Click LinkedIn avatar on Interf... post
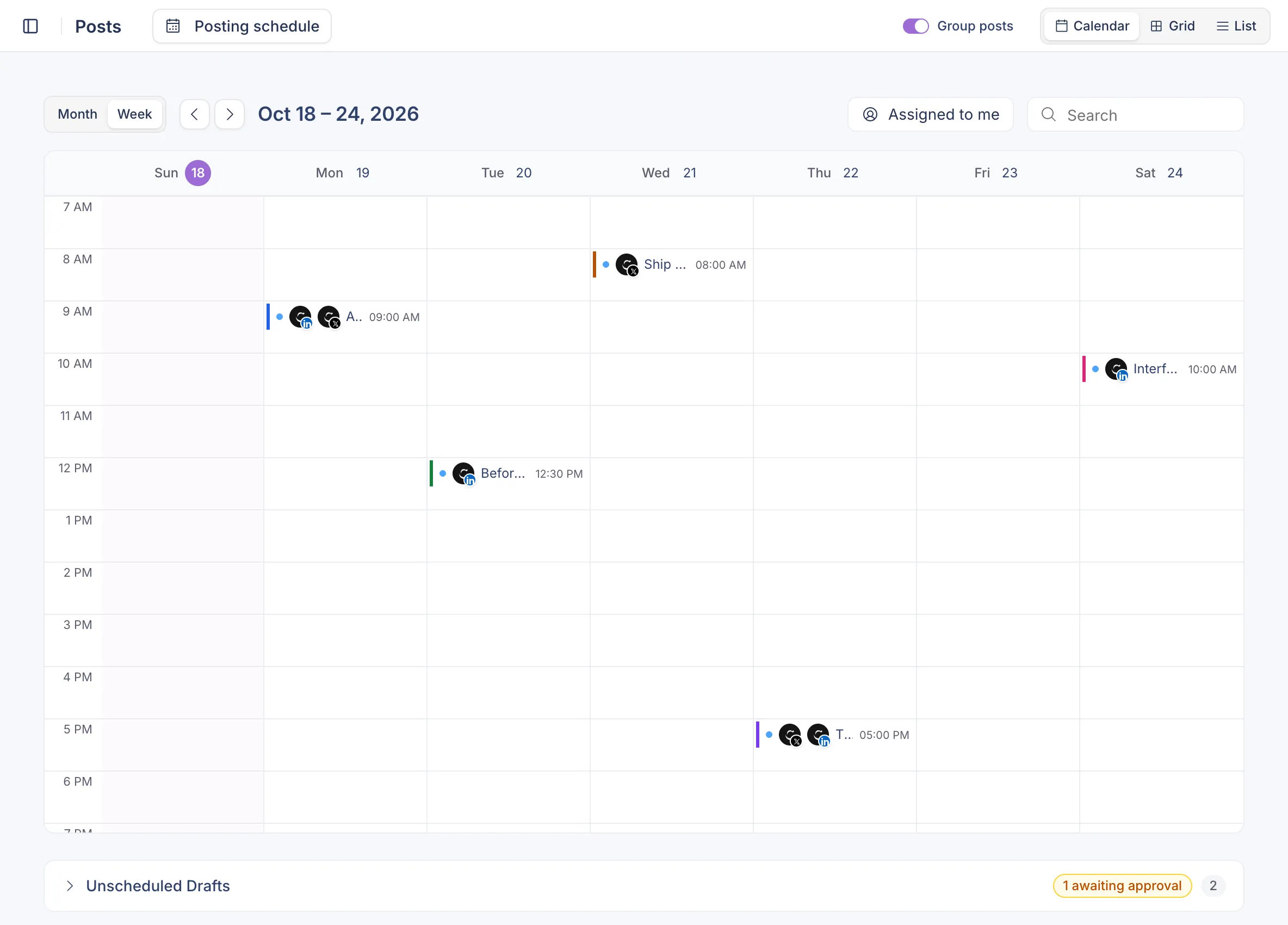1288x925 pixels. tap(1117, 369)
